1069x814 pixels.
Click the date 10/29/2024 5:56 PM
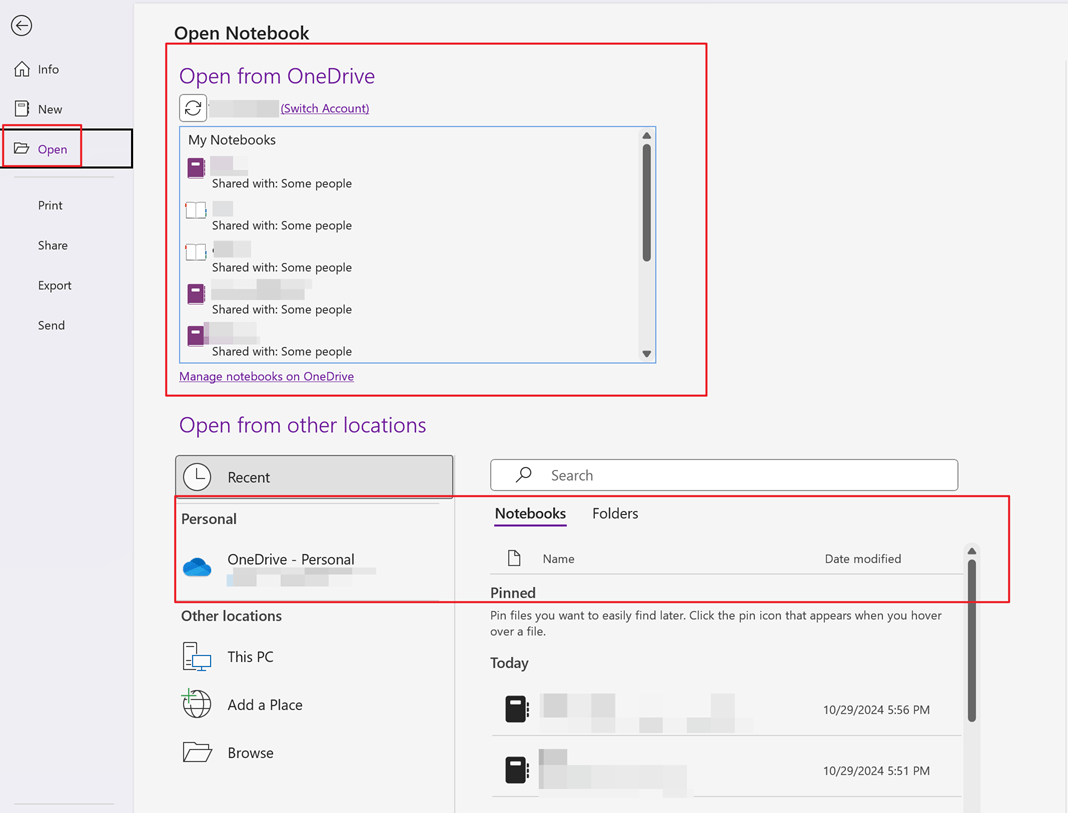tap(876, 710)
